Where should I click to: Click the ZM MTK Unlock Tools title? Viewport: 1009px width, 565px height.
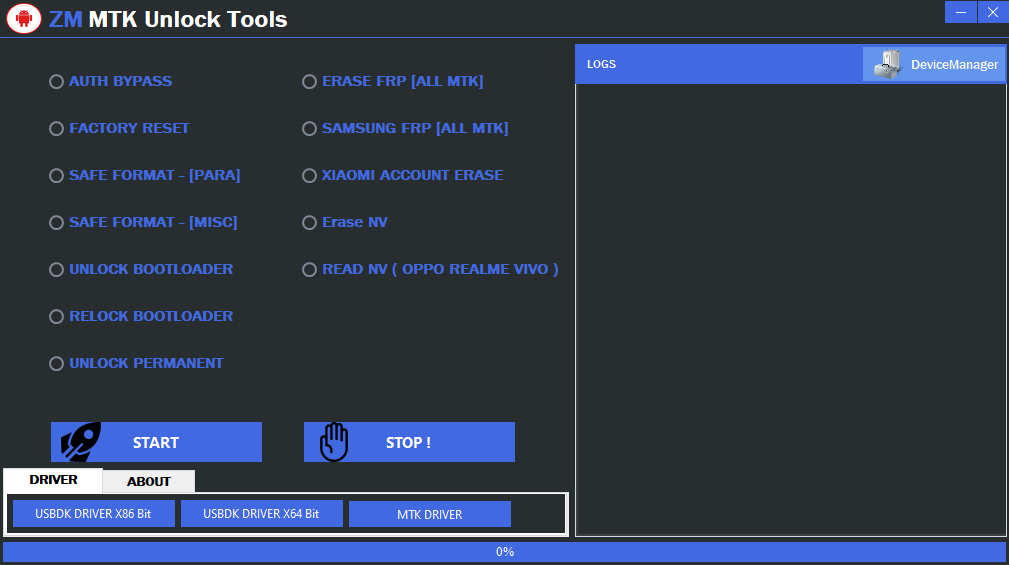pyautogui.click(x=168, y=19)
